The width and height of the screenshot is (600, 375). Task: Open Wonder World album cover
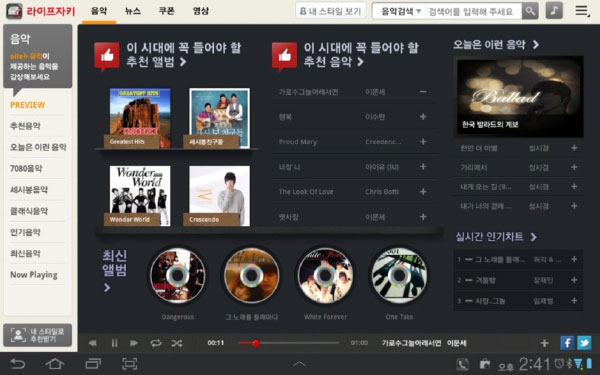pyautogui.click(x=140, y=196)
